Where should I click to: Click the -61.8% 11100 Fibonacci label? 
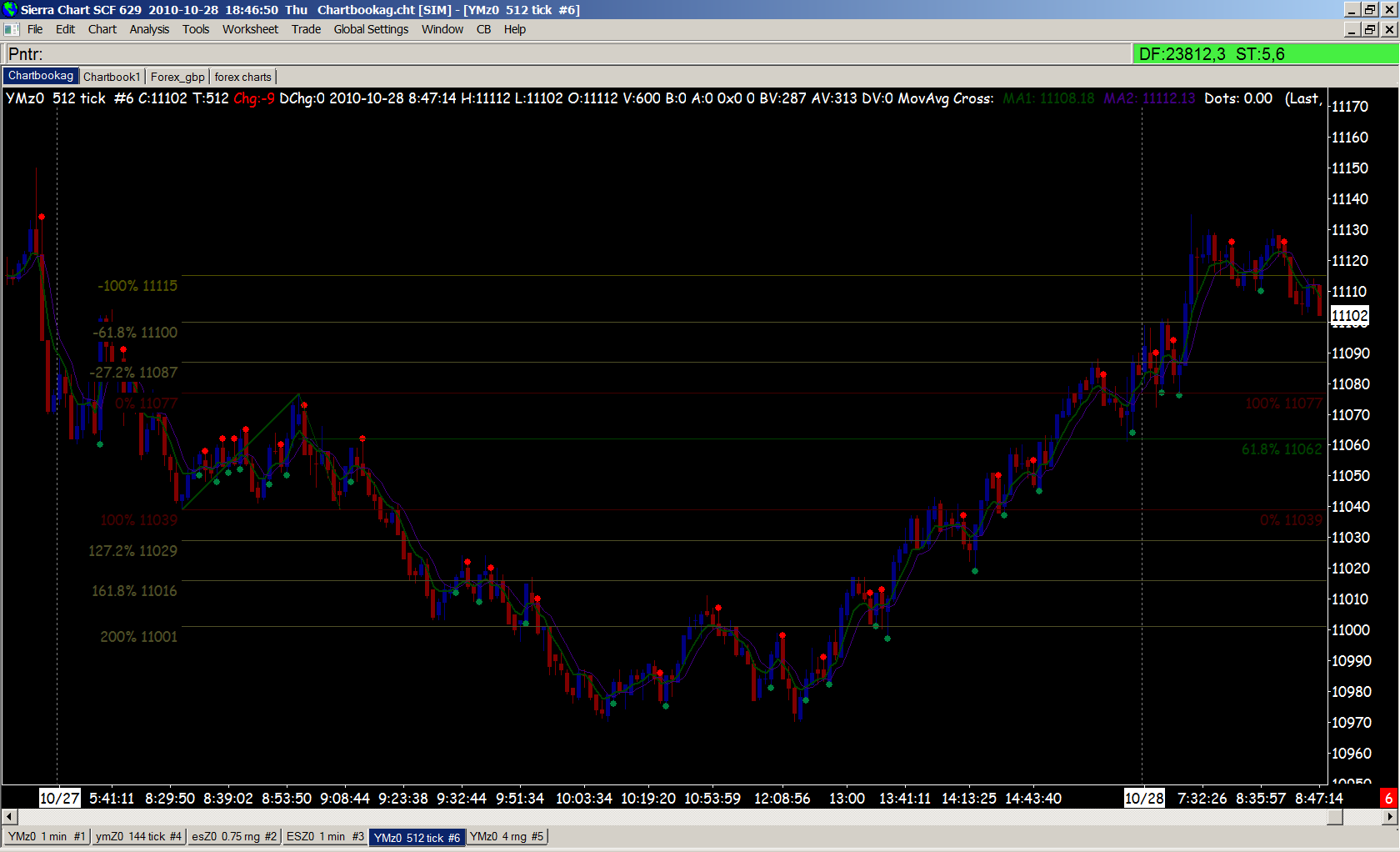[x=135, y=333]
